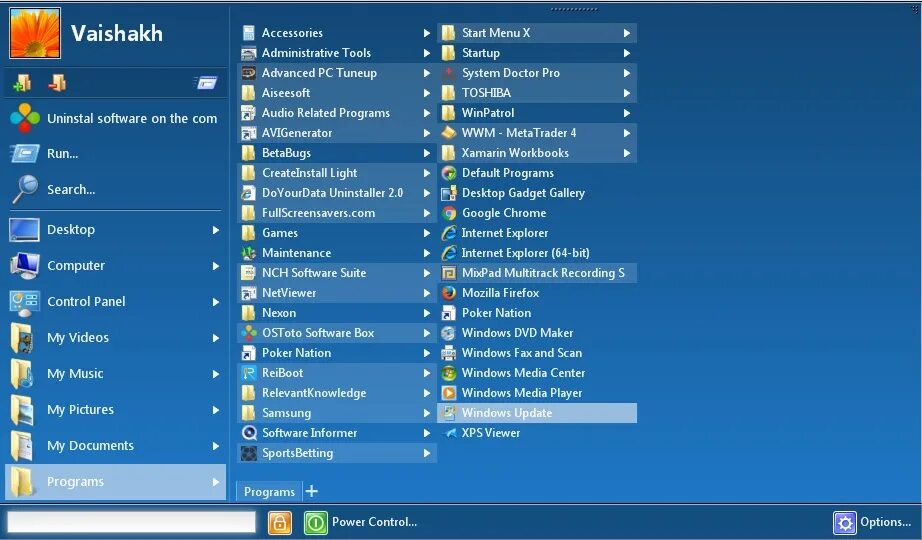Click the Computer monitor icon
The height and width of the screenshot is (540, 922).
pos(25,266)
